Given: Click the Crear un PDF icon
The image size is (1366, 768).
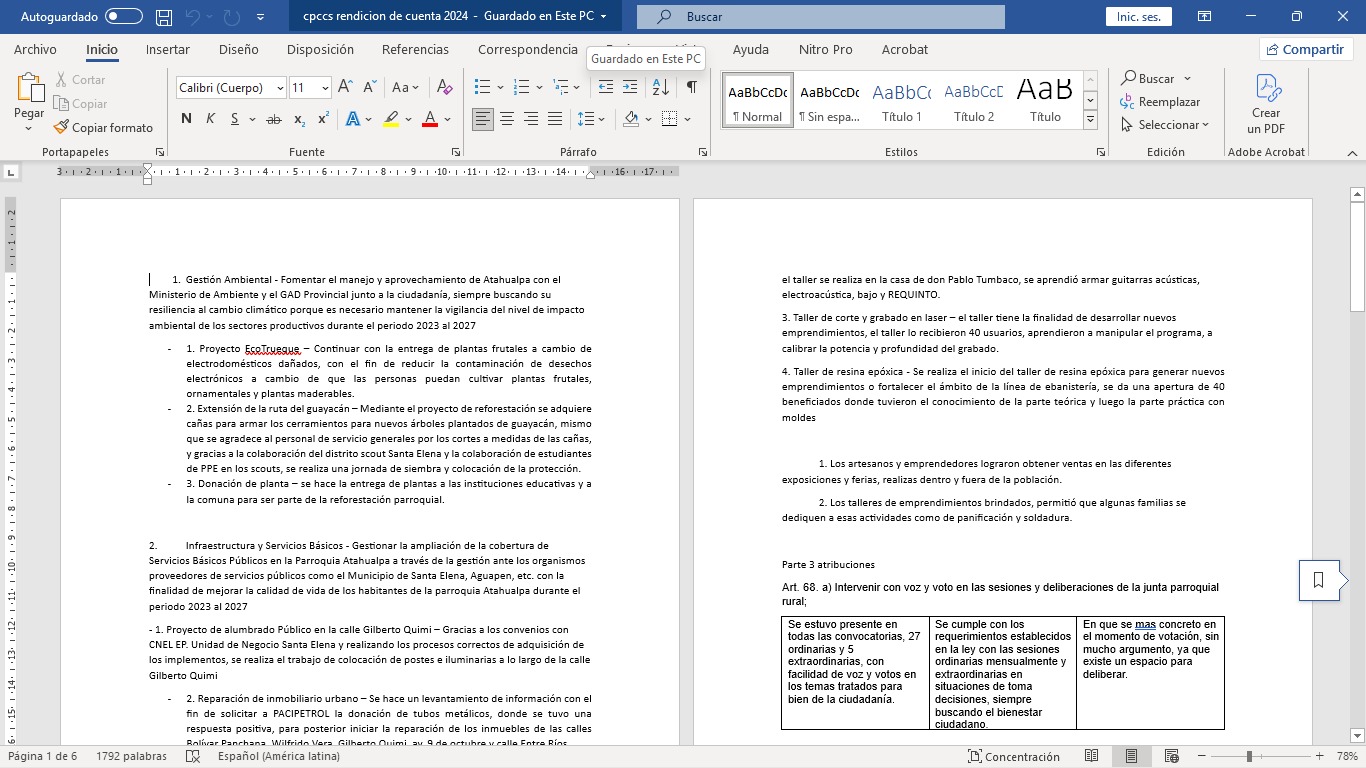Looking at the screenshot, I should pos(1266,103).
